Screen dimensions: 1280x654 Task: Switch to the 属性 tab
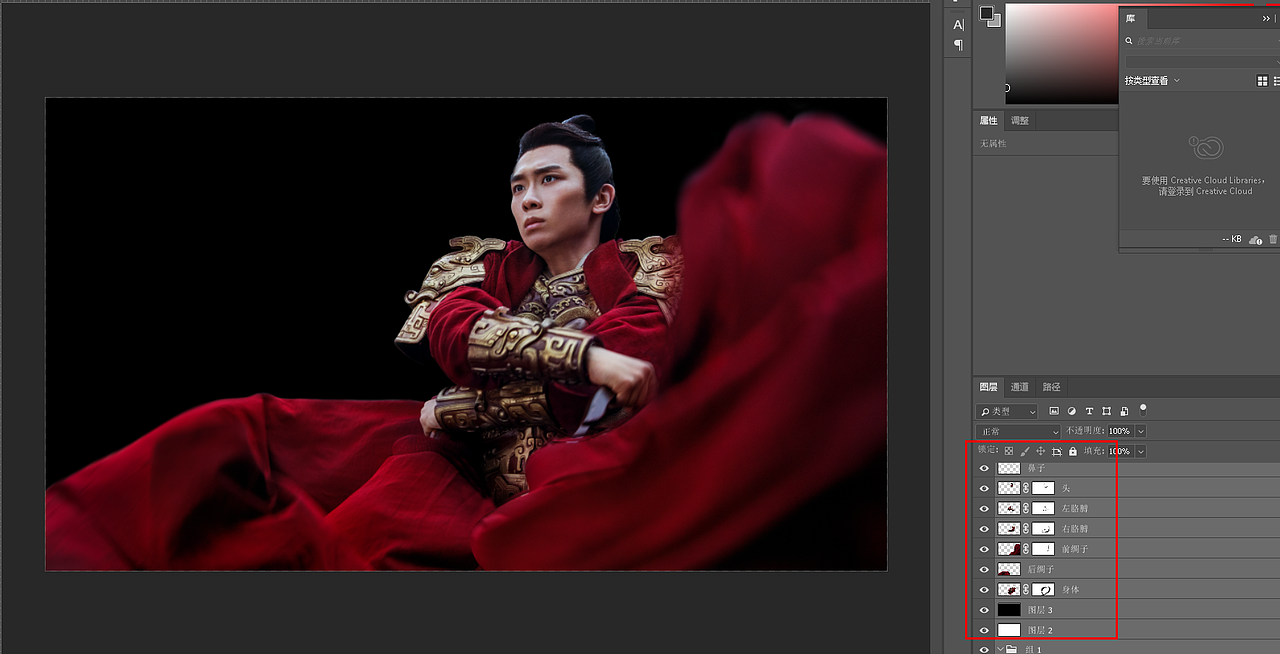pyautogui.click(x=988, y=120)
